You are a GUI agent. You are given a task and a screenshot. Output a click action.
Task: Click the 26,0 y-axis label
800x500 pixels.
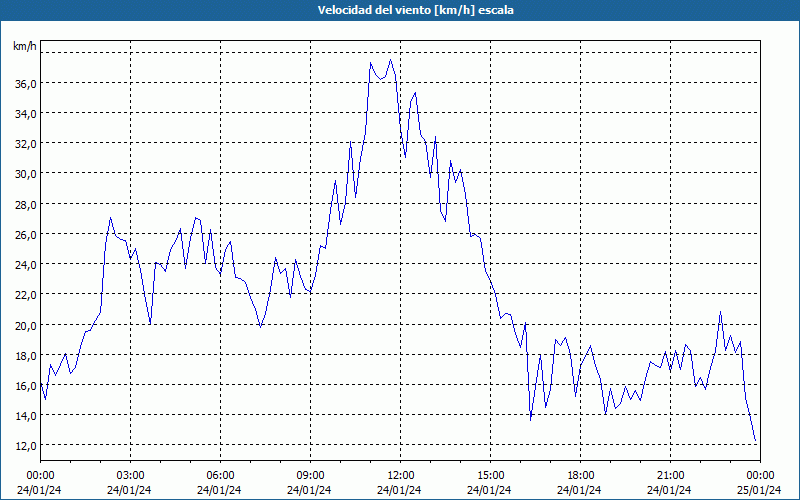point(26,235)
